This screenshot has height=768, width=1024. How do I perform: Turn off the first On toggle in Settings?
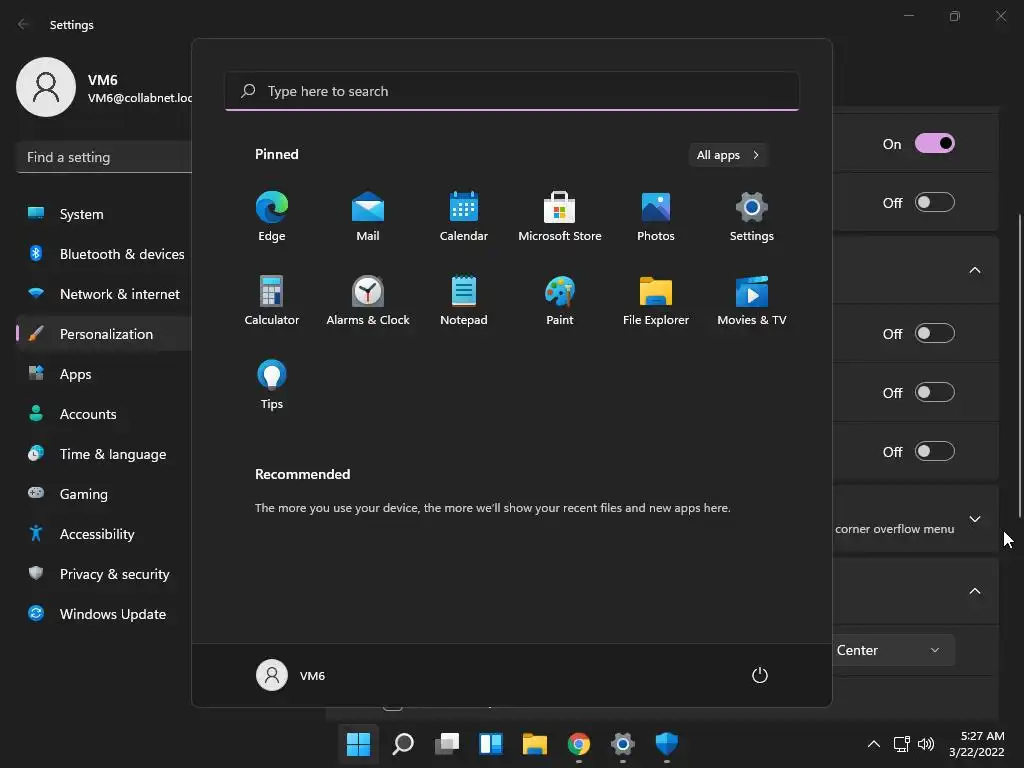pos(935,144)
